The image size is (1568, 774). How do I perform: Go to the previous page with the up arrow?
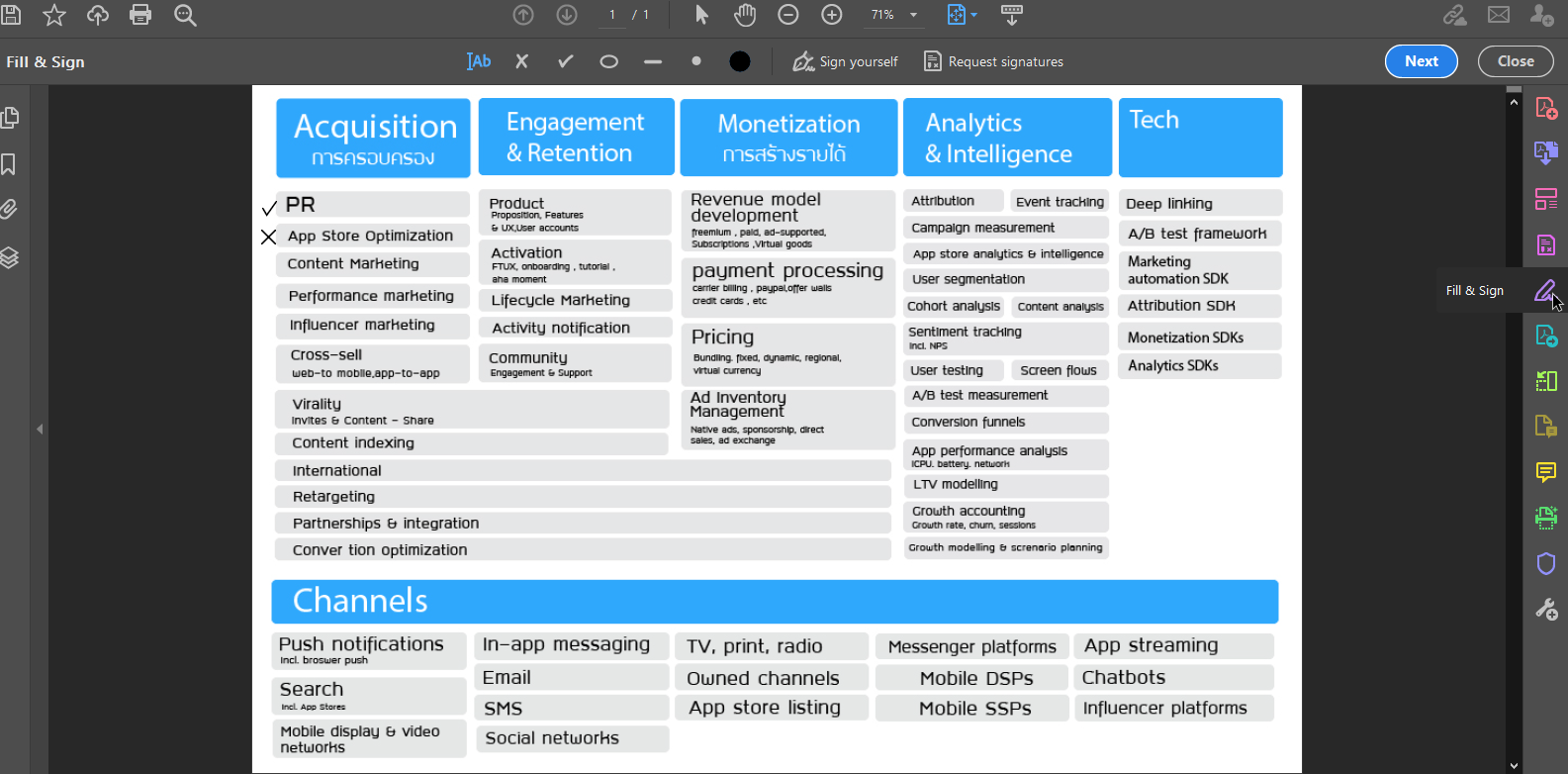[523, 15]
